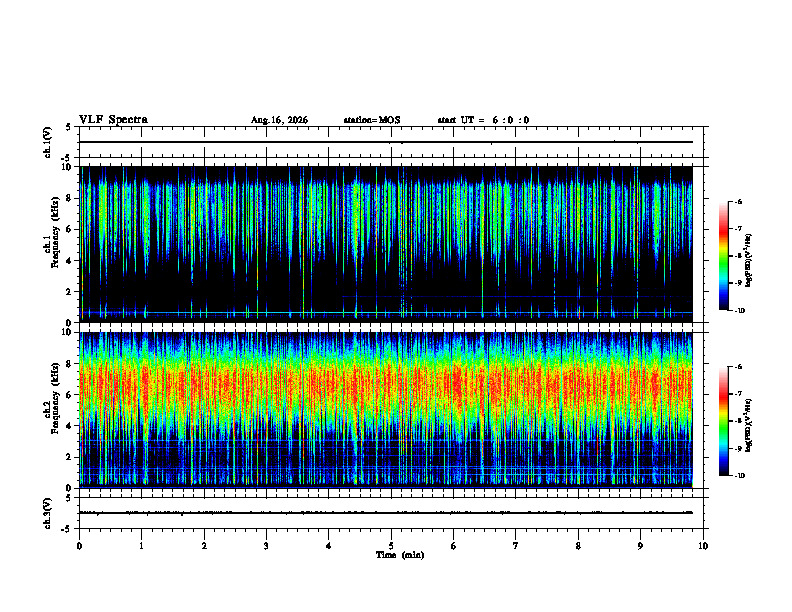Viewport: 792px width, 612px height.
Task: Click the "-9" tick on ch.2 colorbar
Action: pos(738,448)
